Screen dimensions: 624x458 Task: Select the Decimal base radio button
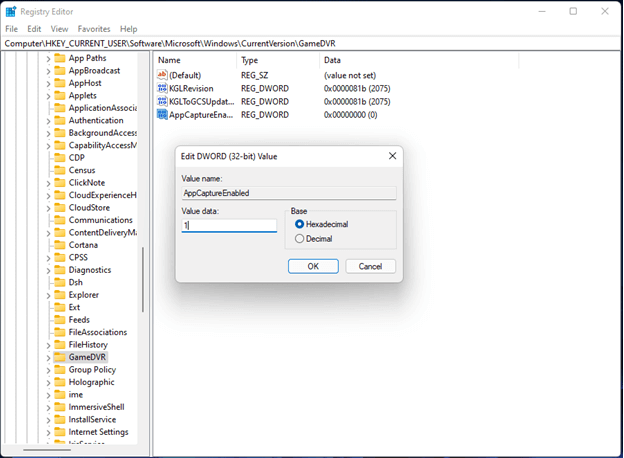pos(299,239)
